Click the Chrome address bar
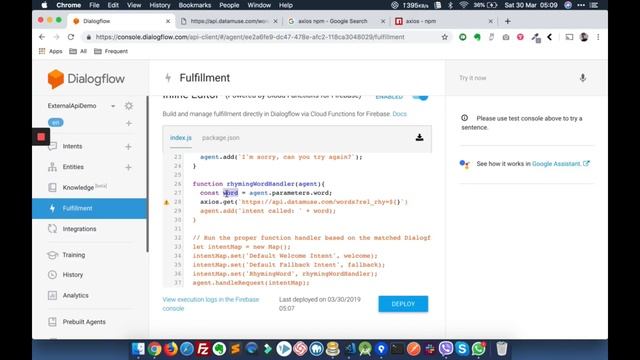The height and width of the screenshot is (360, 640). pyautogui.click(x=261, y=37)
